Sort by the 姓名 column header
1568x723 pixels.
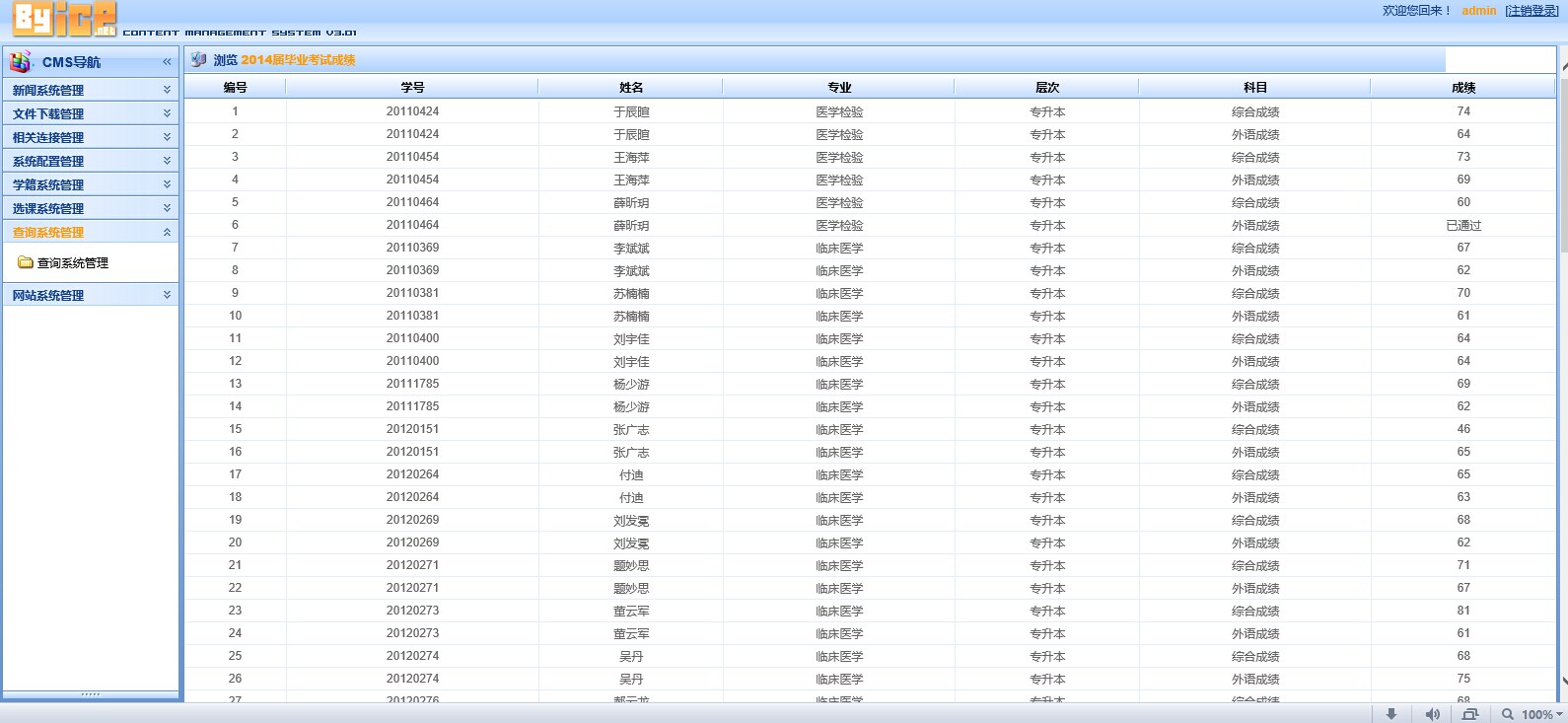[631, 88]
